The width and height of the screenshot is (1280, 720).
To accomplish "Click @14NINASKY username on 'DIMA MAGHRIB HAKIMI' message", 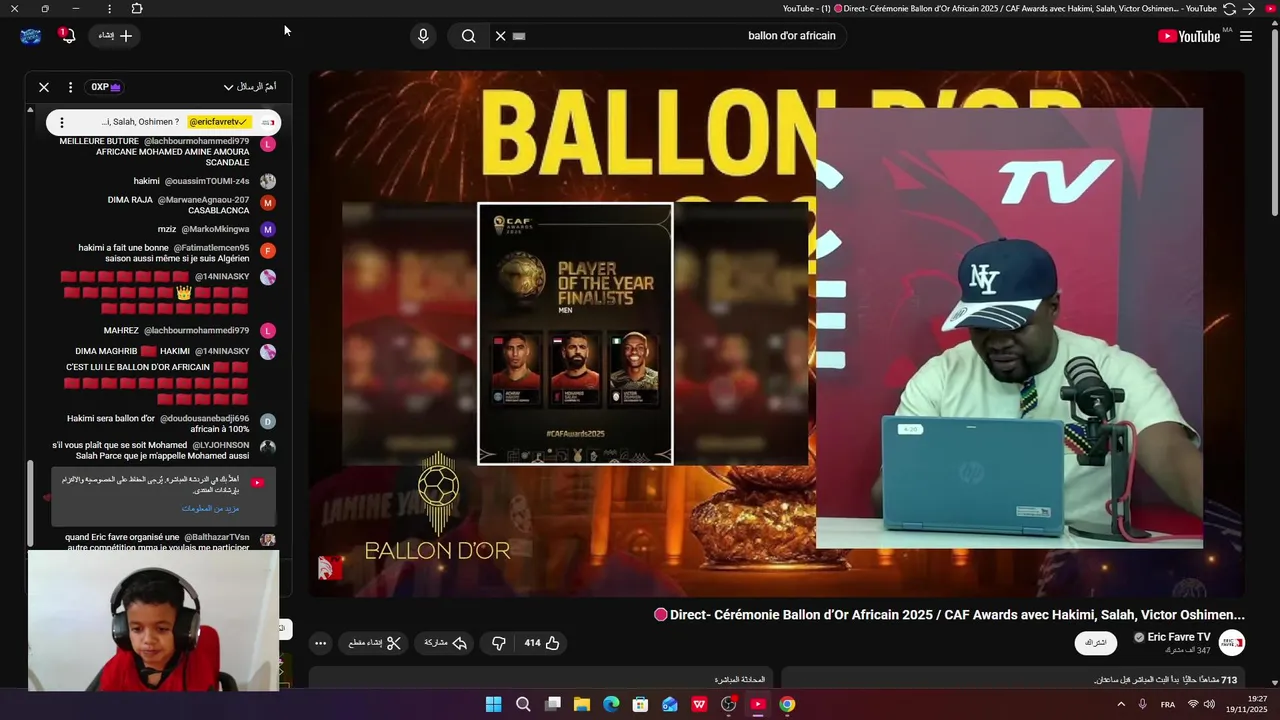I will [222, 351].
